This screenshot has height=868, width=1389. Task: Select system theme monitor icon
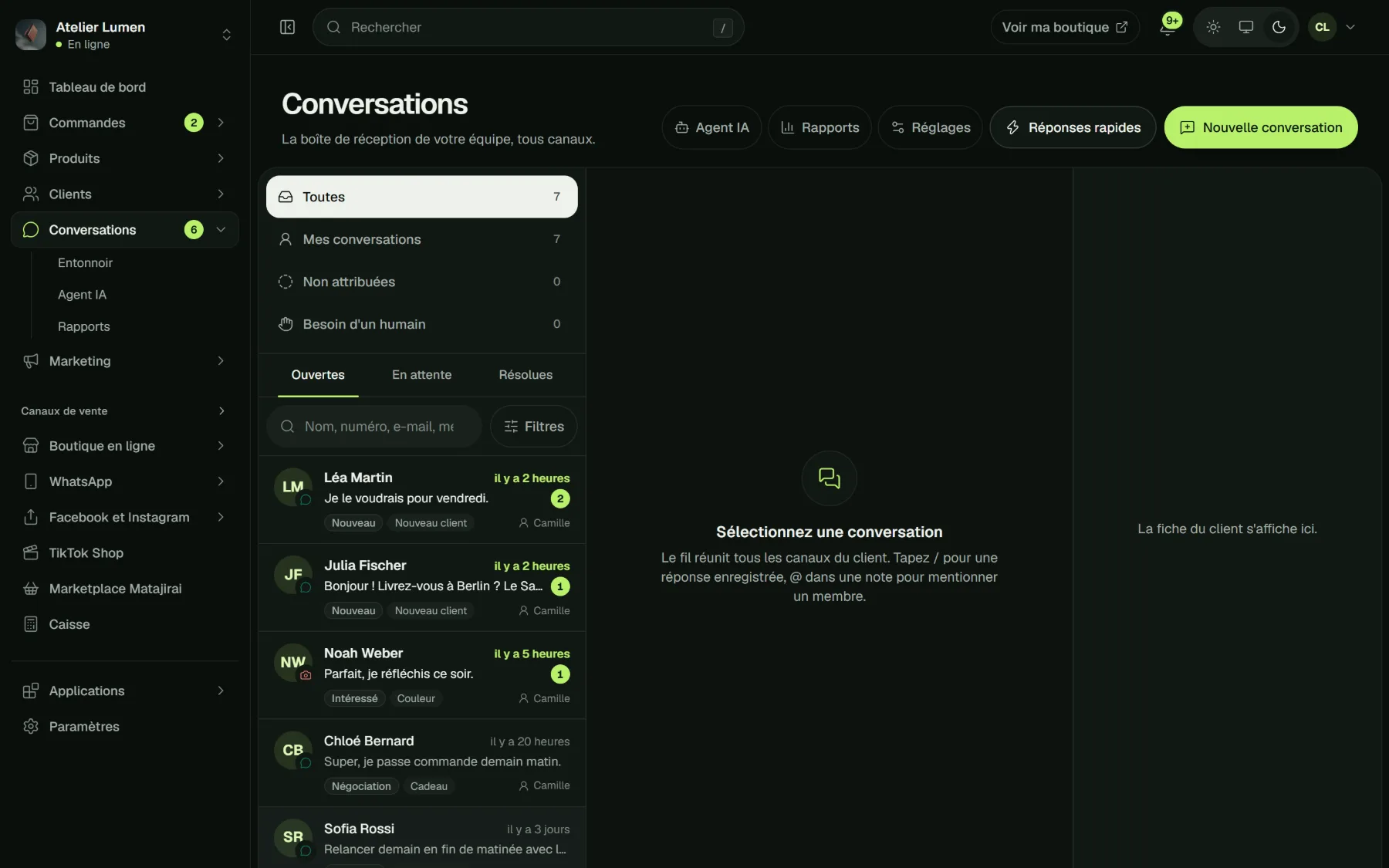(x=1245, y=27)
